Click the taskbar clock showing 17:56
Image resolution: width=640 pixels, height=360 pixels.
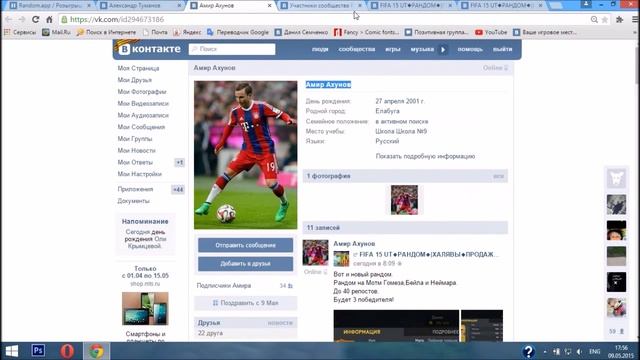(x=621, y=351)
